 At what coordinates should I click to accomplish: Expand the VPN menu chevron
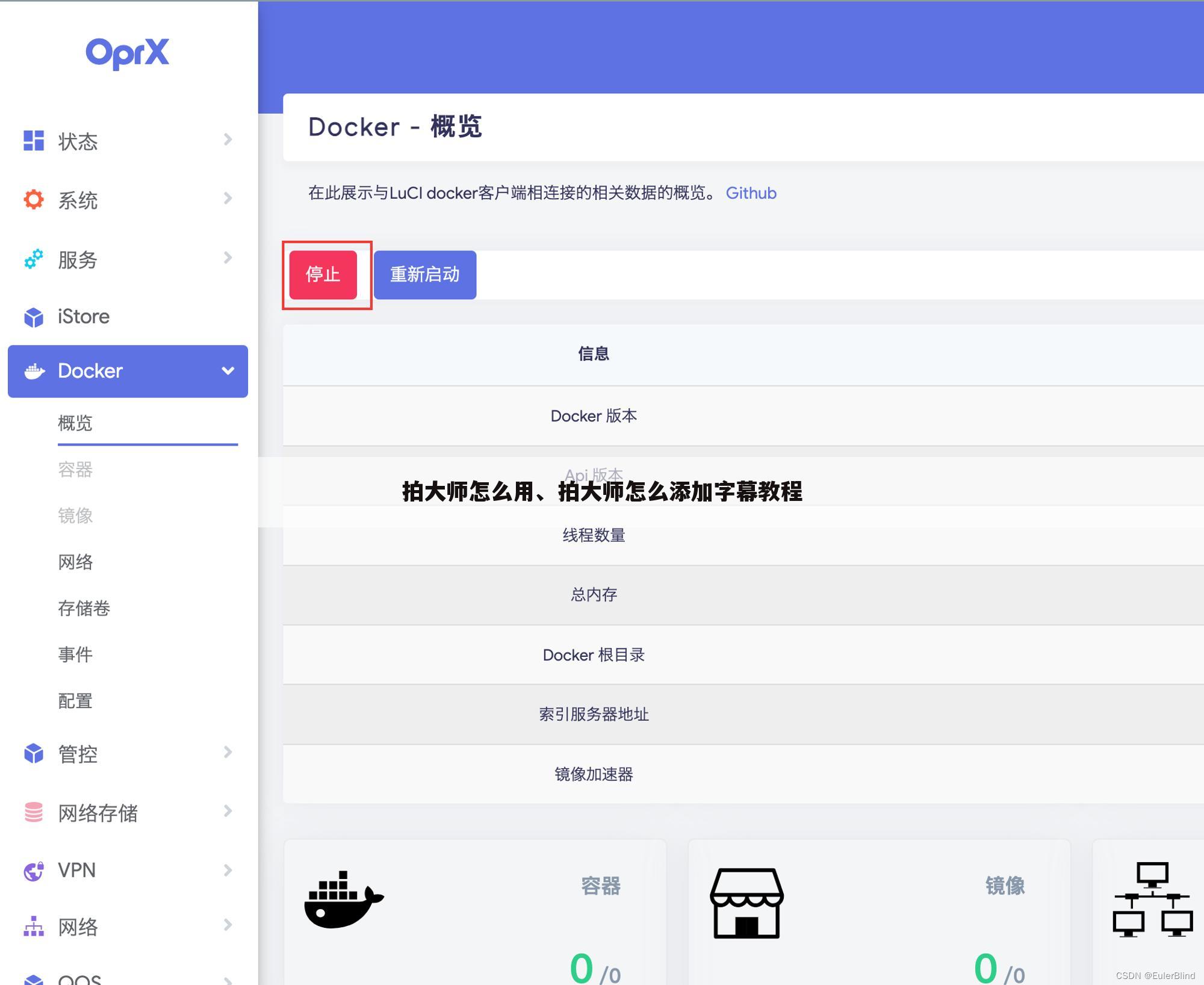[228, 870]
